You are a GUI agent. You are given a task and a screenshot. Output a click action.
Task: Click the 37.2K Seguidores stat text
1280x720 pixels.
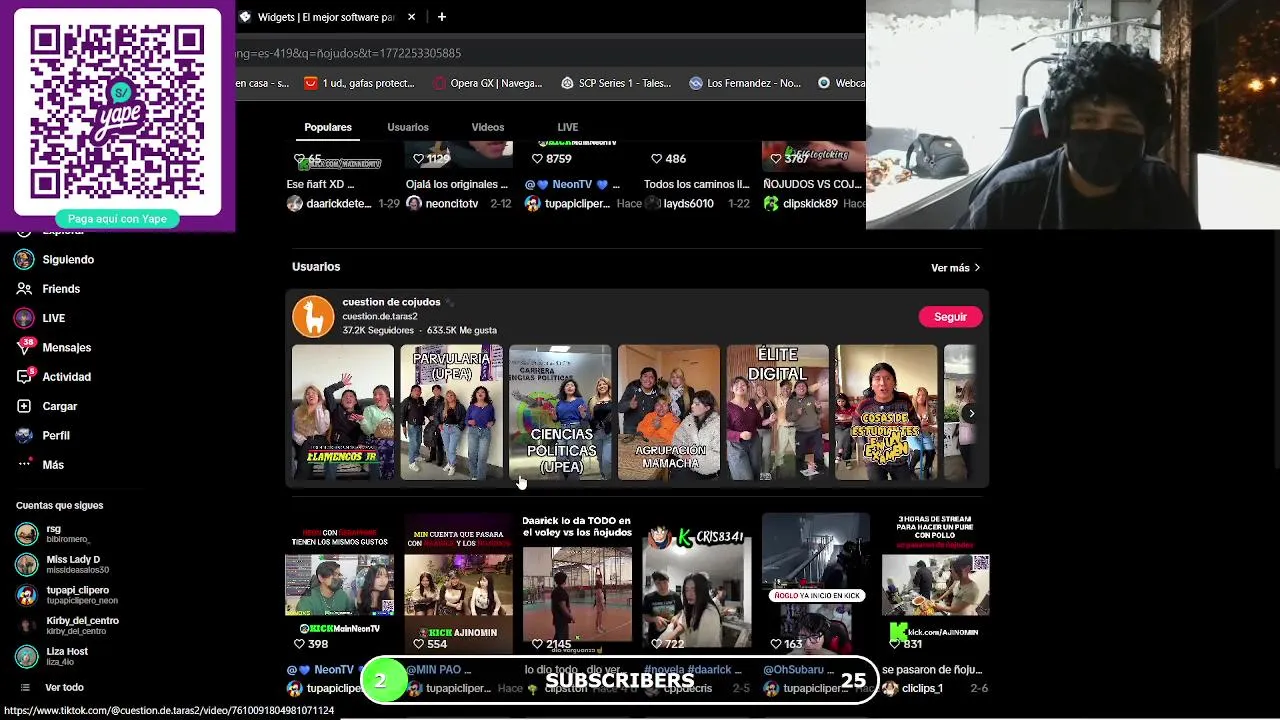click(x=378, y=330)
